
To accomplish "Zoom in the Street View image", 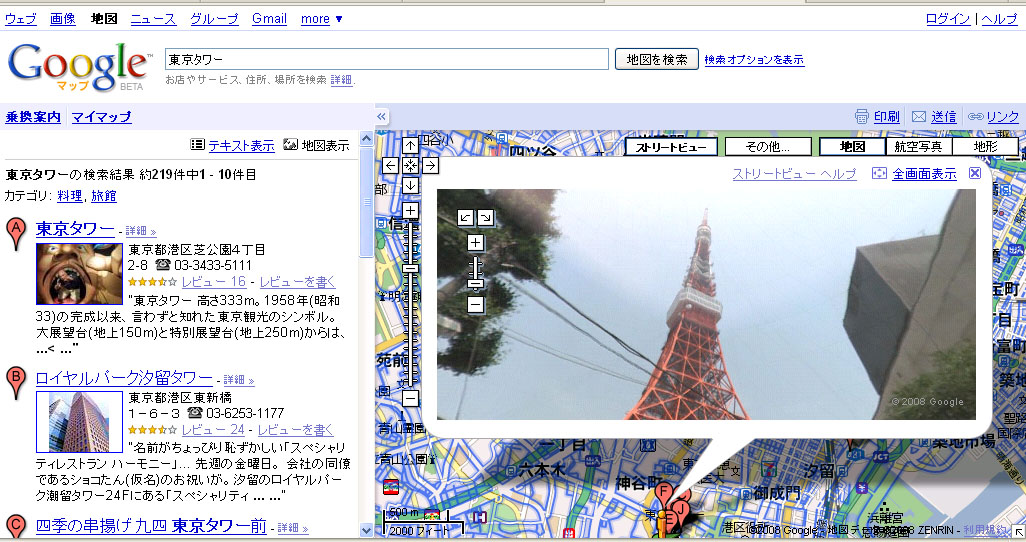I will [476, 243].
